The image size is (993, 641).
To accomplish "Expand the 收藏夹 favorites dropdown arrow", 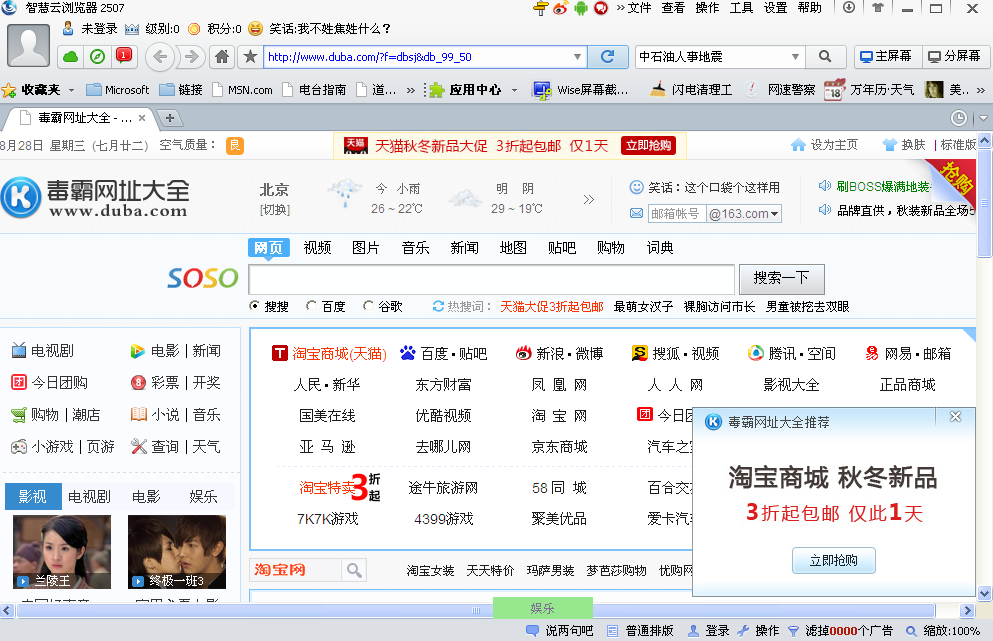I will pos(72,91).
